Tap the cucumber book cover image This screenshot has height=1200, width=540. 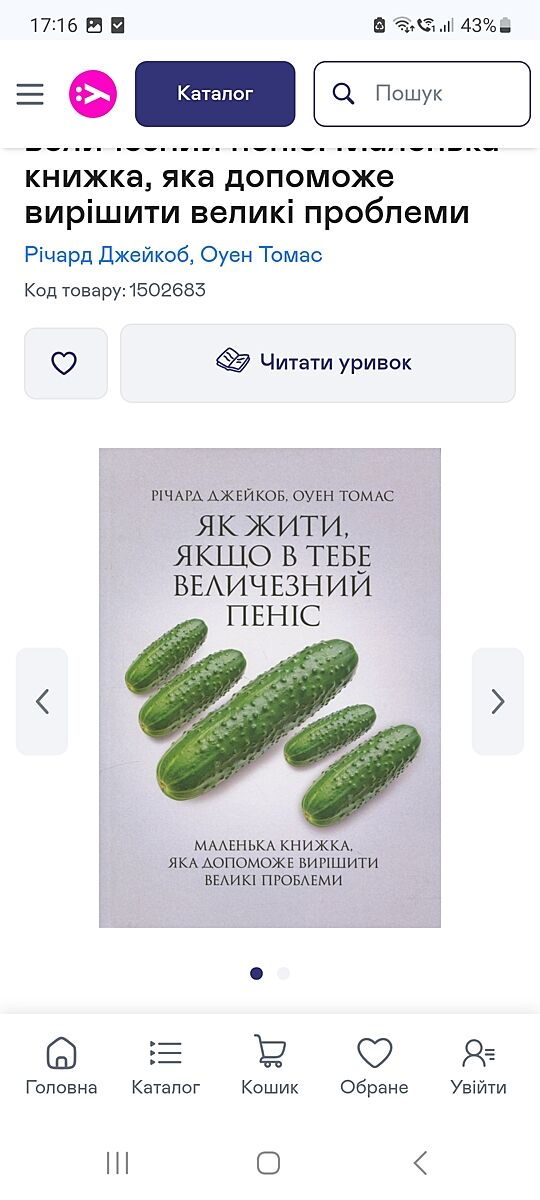click(270, 687)
